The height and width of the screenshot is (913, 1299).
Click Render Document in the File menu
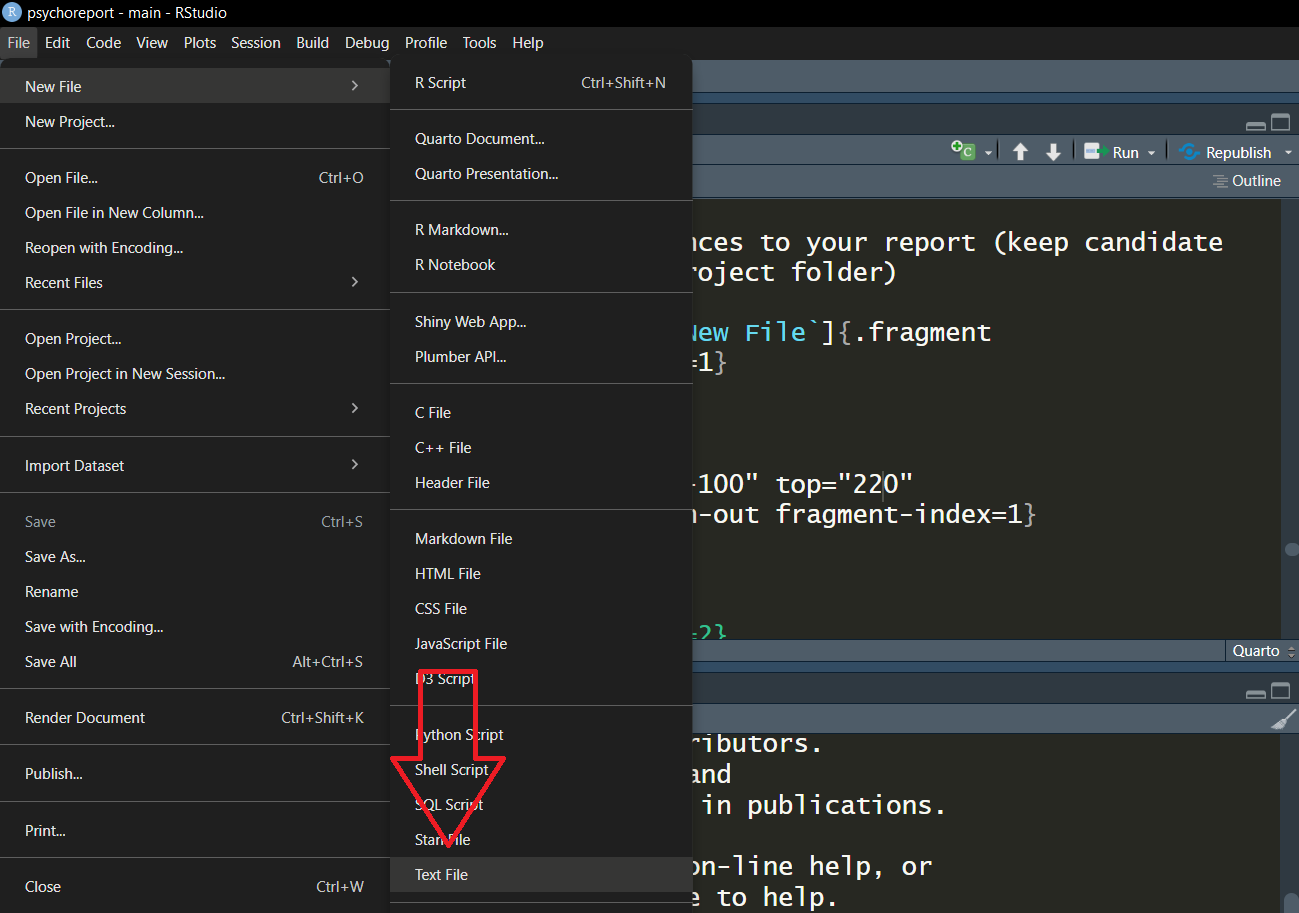click(x=85, y=718)
